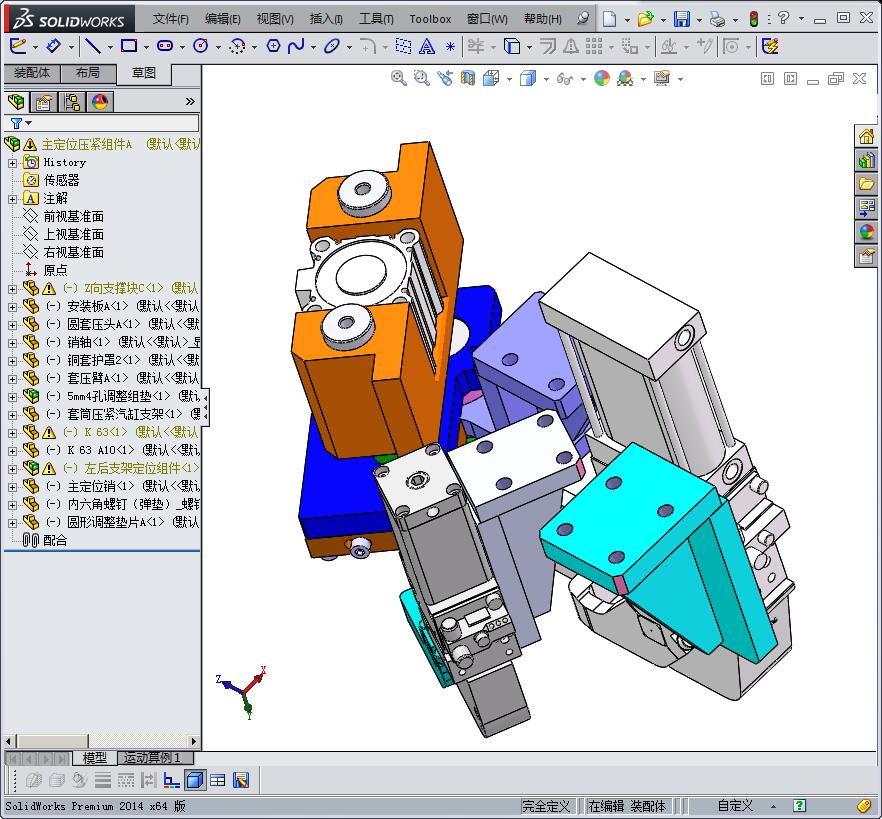Select the Polygon sketch tool

(x=273, y=46)
